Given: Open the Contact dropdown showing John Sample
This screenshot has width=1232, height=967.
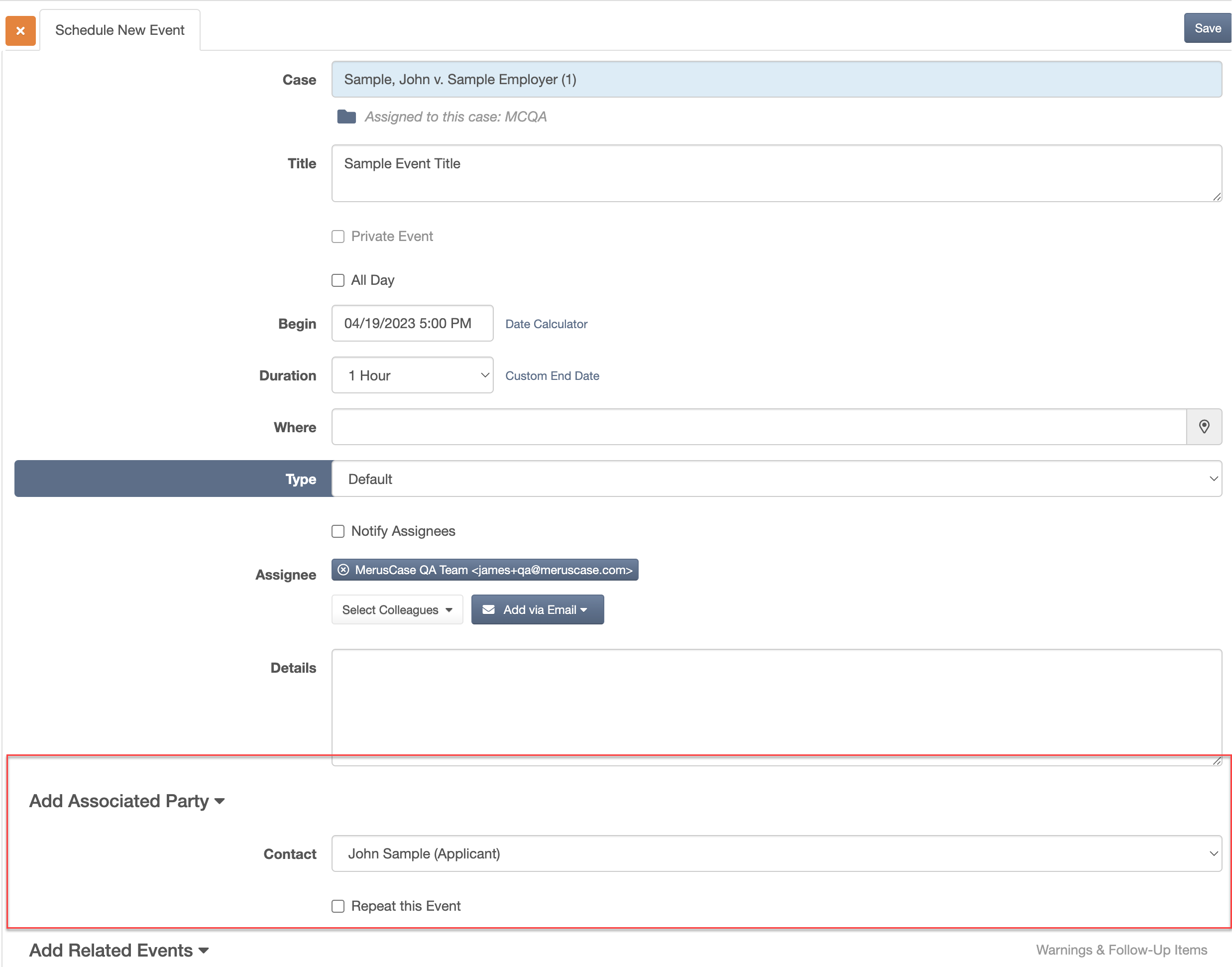Looking at the screenshot, I should (777, 854).
